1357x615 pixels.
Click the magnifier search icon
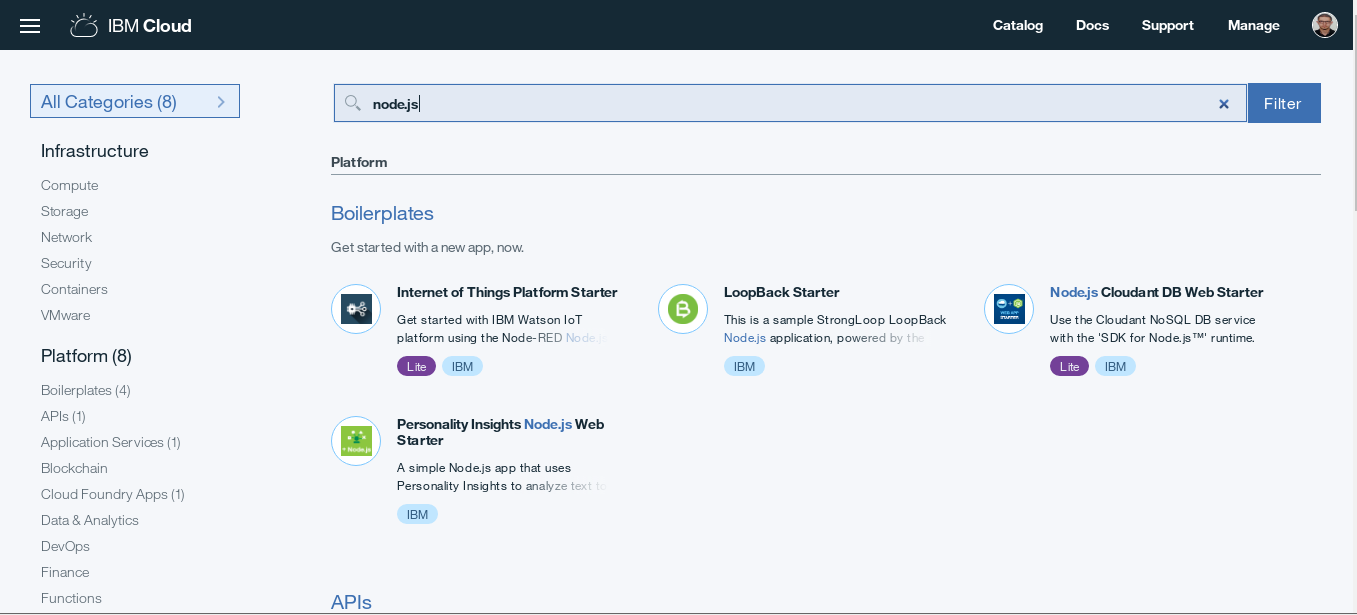(x=352, y=103)
